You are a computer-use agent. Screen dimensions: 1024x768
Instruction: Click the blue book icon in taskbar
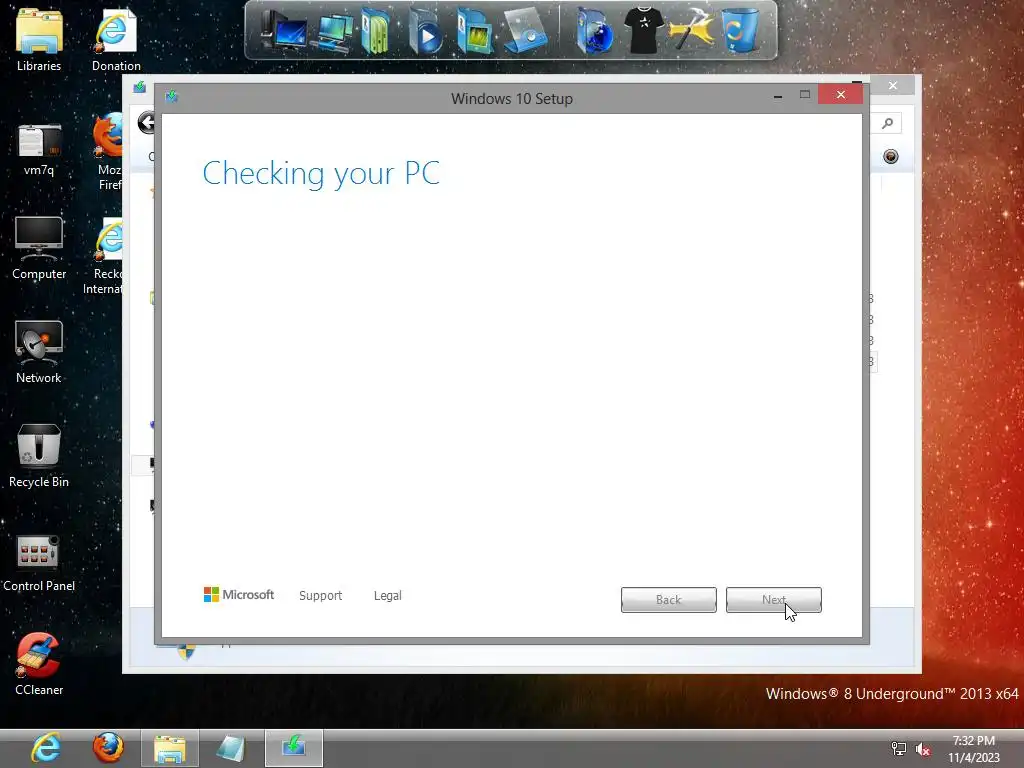pyautogui.click(x=232, y=748)
